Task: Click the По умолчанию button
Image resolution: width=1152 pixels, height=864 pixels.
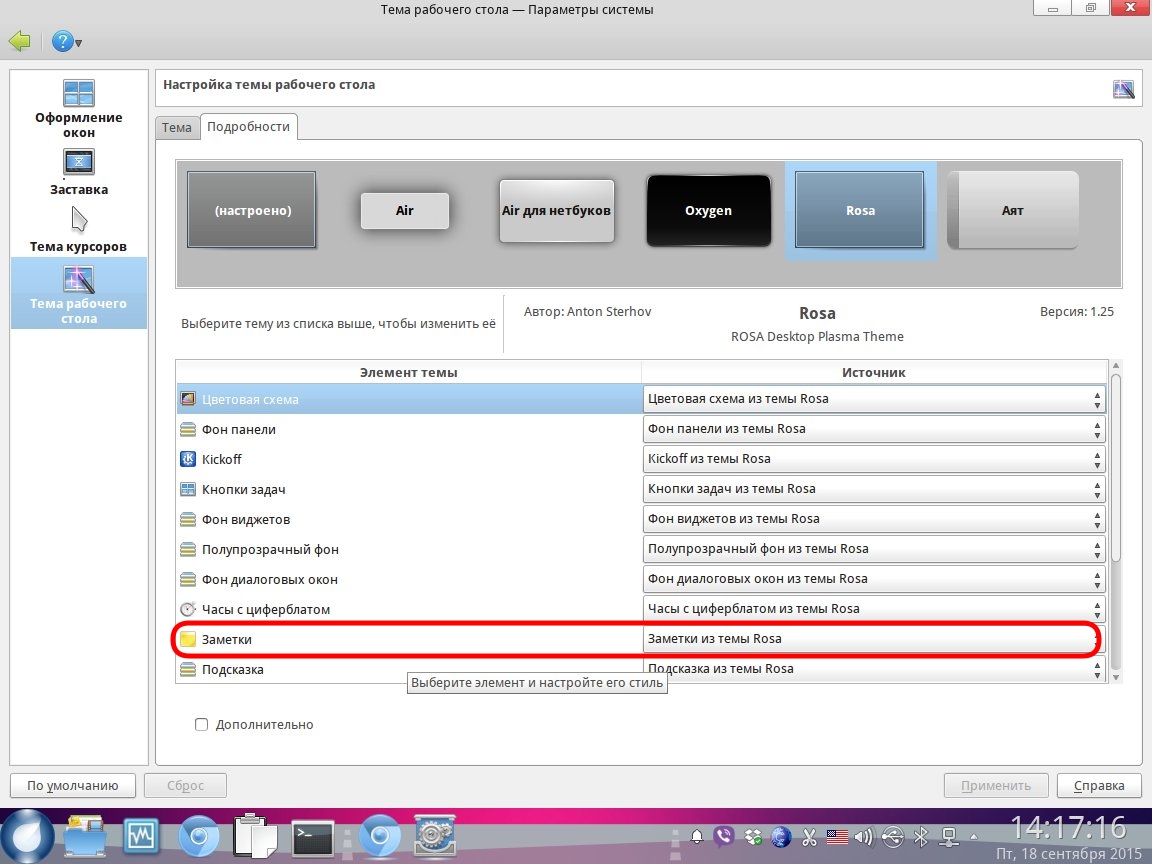Action: pos(73,785)
